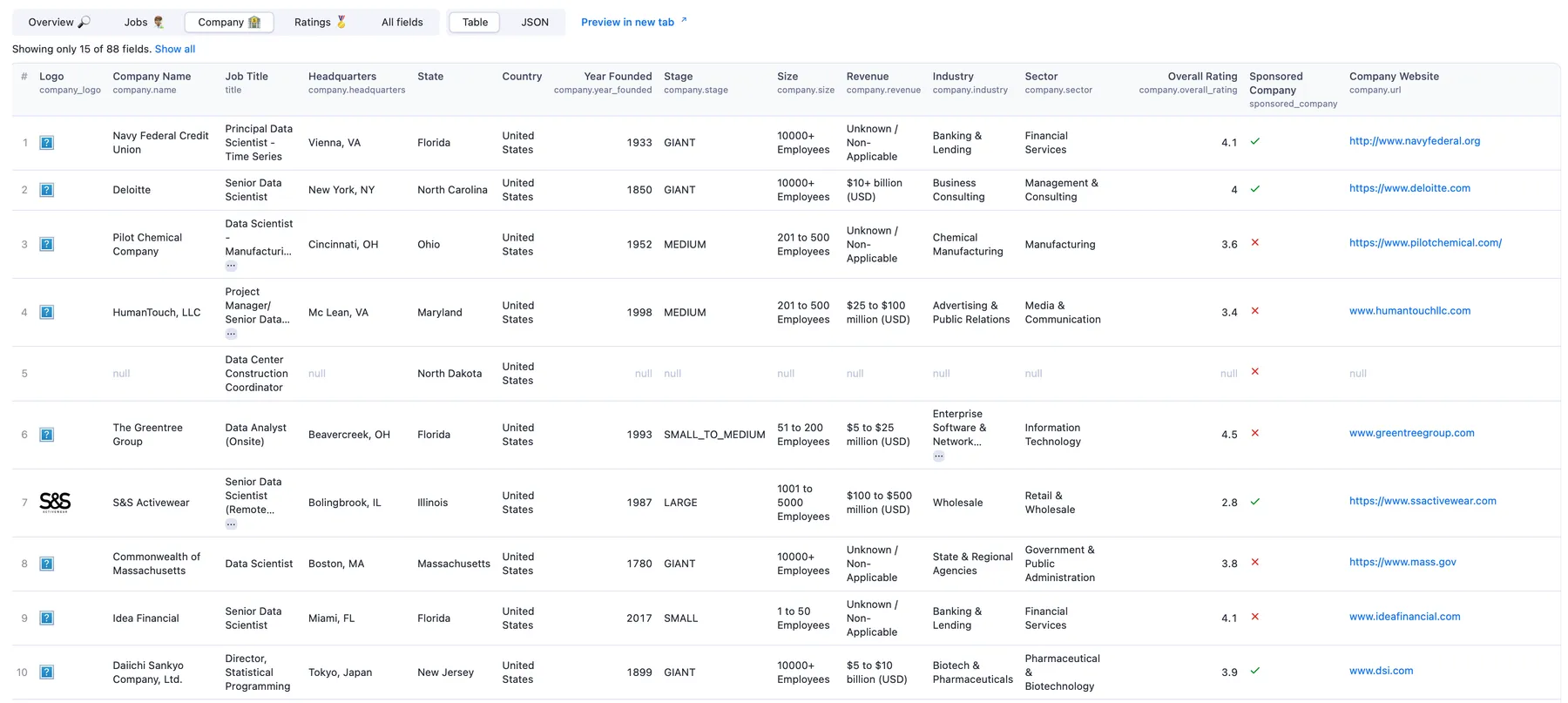Select the 2.8 overall rating cell
The height and width of the screenshot is (703, 1568).
pyautogui.click(x=1229, y=503)
